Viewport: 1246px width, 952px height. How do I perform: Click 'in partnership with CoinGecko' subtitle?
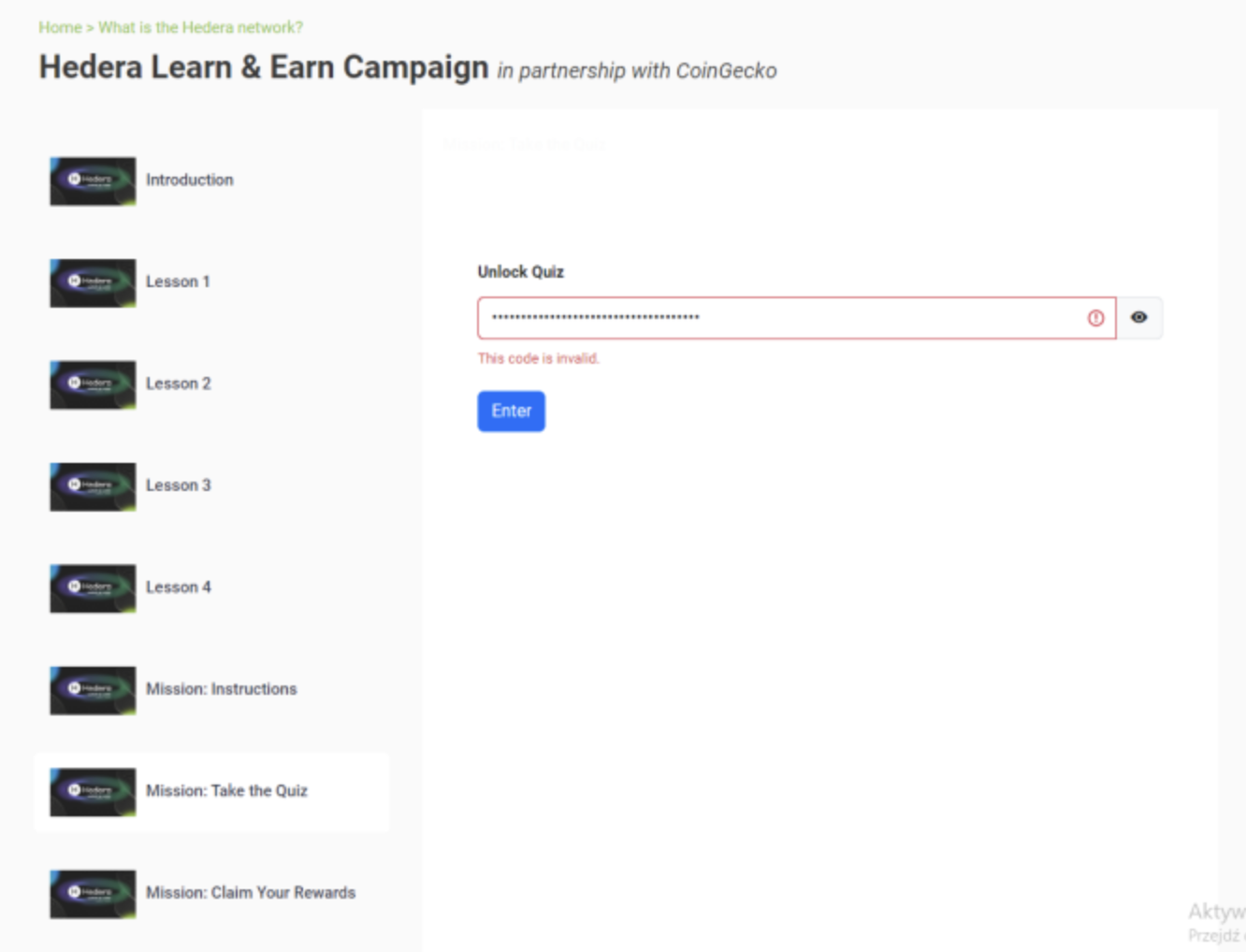click(637, 71)
